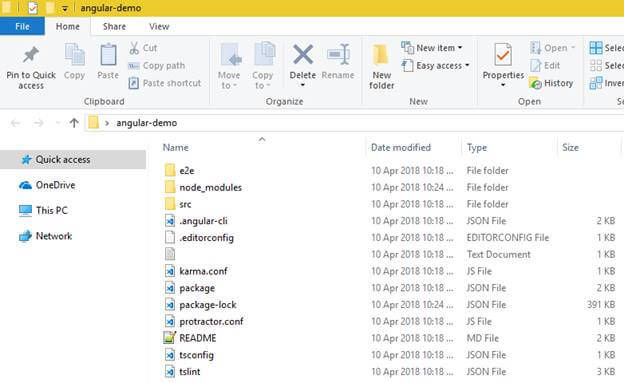Click the Move to icon
This screenshot has width=624, height=383.
(231, 55)
